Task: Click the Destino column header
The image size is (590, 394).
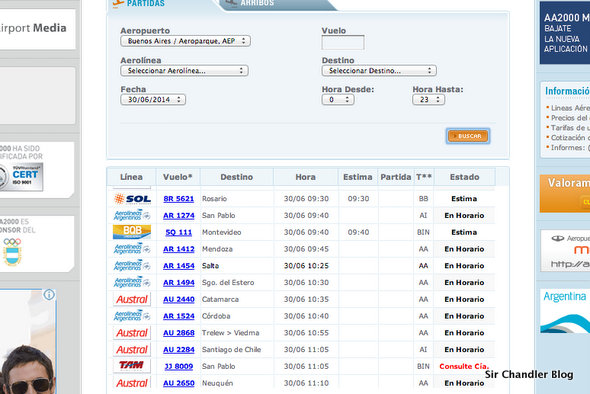Action: tap(237, 177)
